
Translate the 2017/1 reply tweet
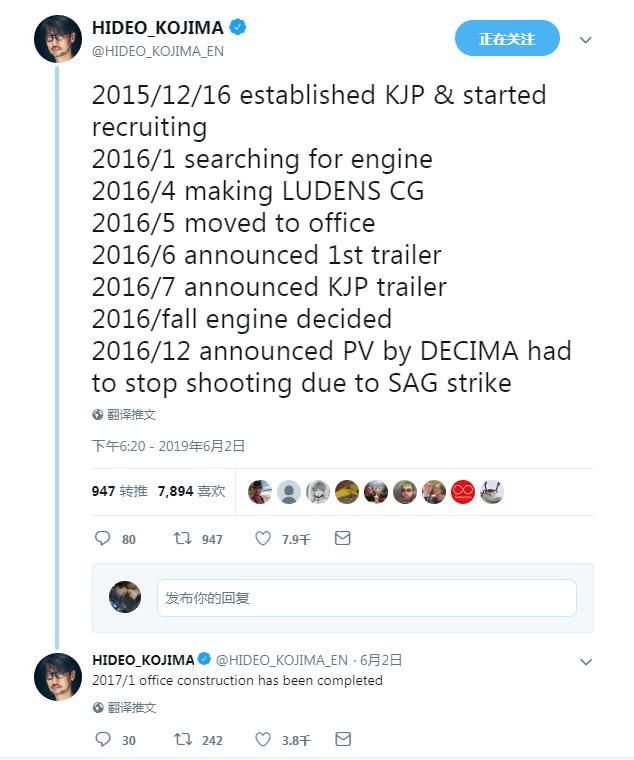coord(124,707)
